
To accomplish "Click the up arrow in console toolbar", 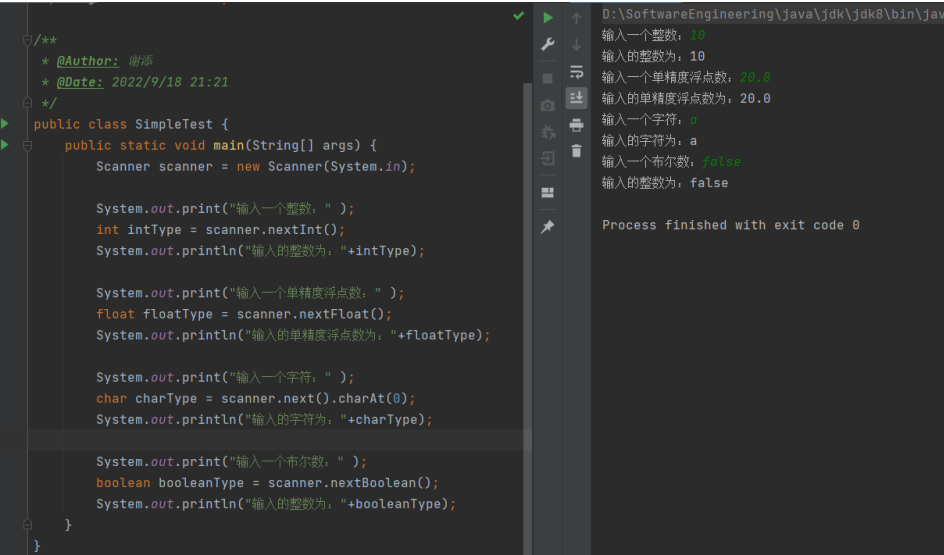I will point(576,19).
